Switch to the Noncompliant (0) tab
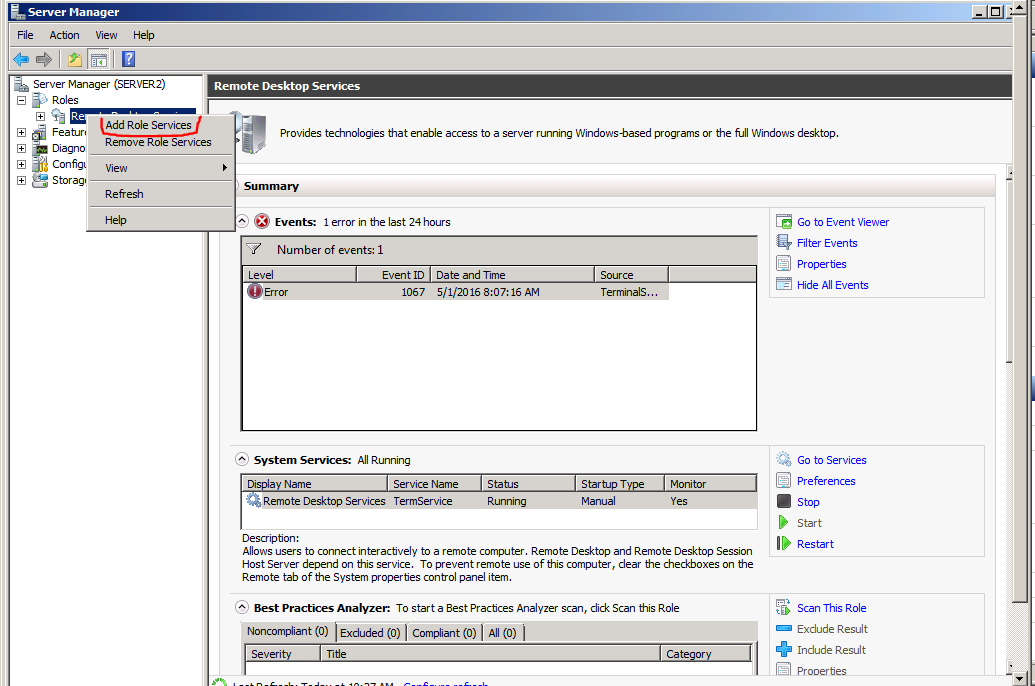This screenshot has width=1035, height=686. coord(288,631)
